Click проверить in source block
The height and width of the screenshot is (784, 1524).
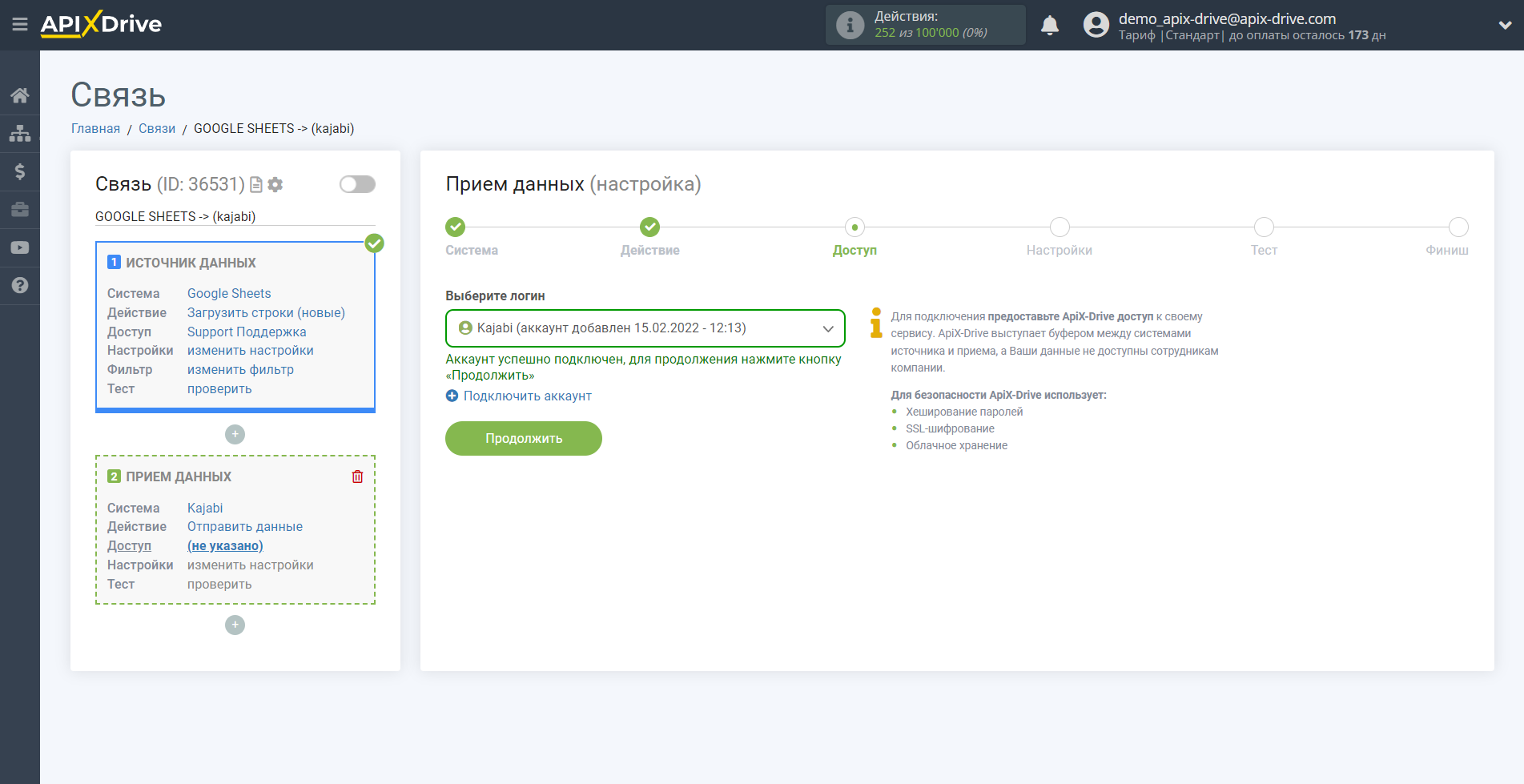coord(219,388)
